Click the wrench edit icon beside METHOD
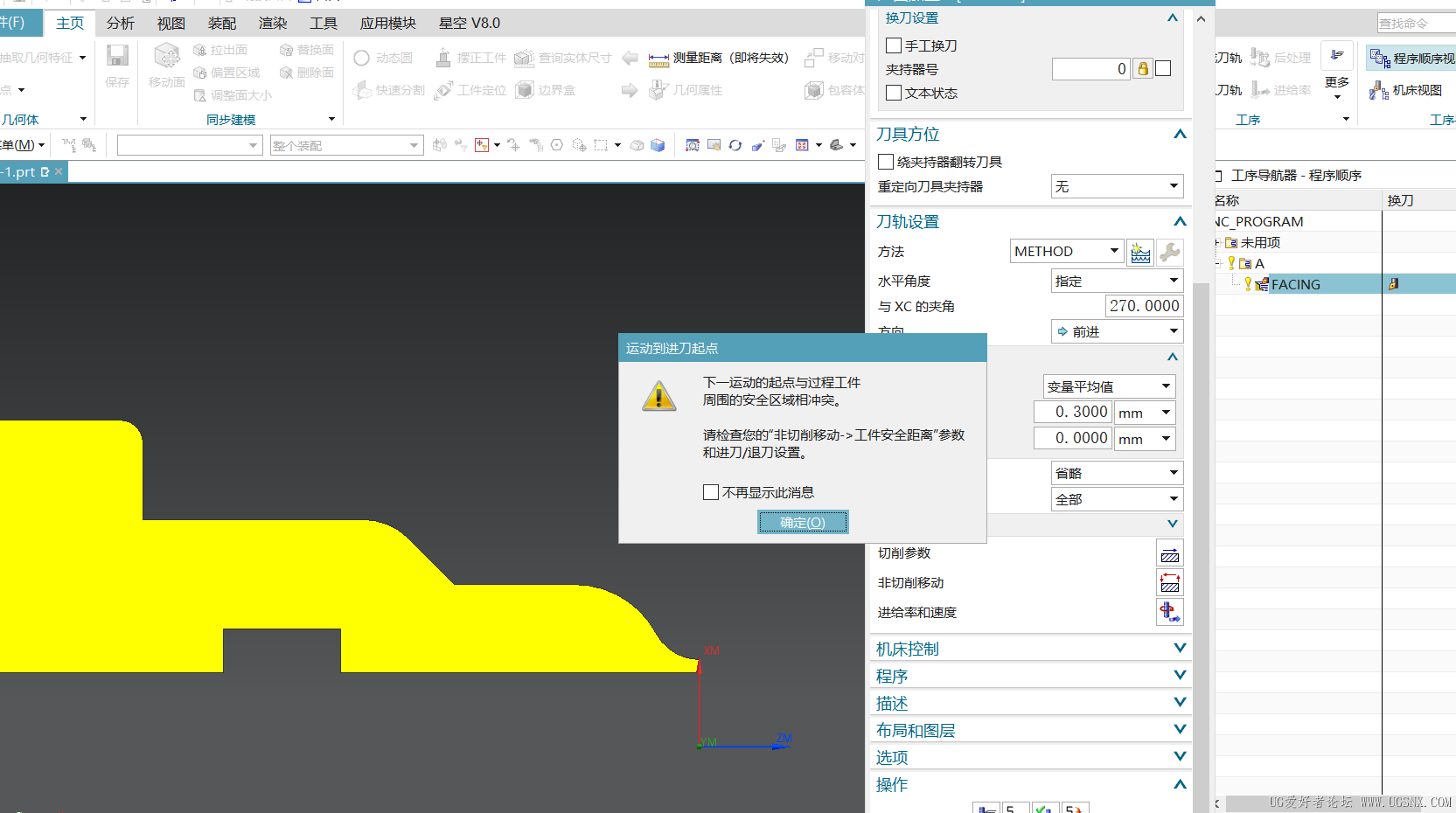 [1170, 253]
